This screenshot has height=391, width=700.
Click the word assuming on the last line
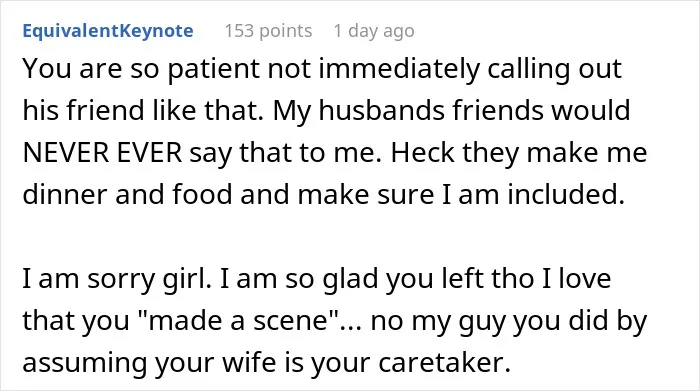(84, 364)
